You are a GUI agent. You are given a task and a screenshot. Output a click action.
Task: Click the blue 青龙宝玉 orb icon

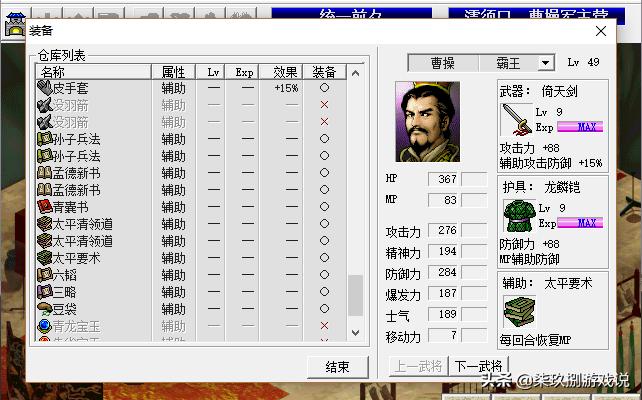[x=44, y=326]
